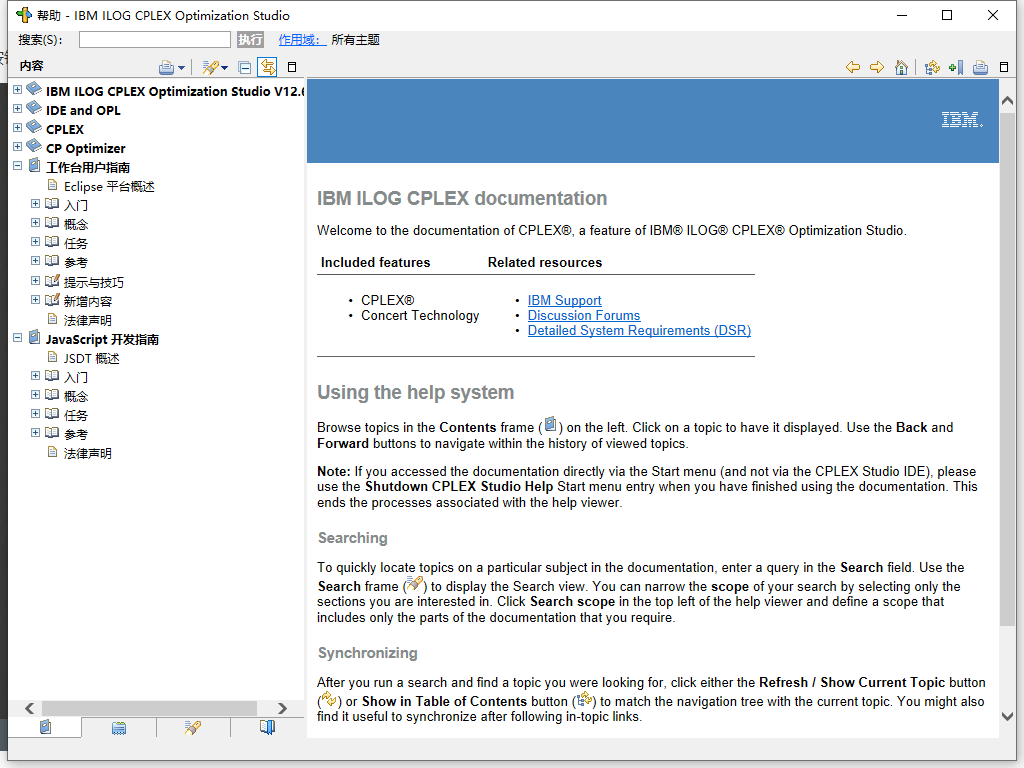Open the IBM Support link
Screen dimensions: 1024x768
point(564,300)
